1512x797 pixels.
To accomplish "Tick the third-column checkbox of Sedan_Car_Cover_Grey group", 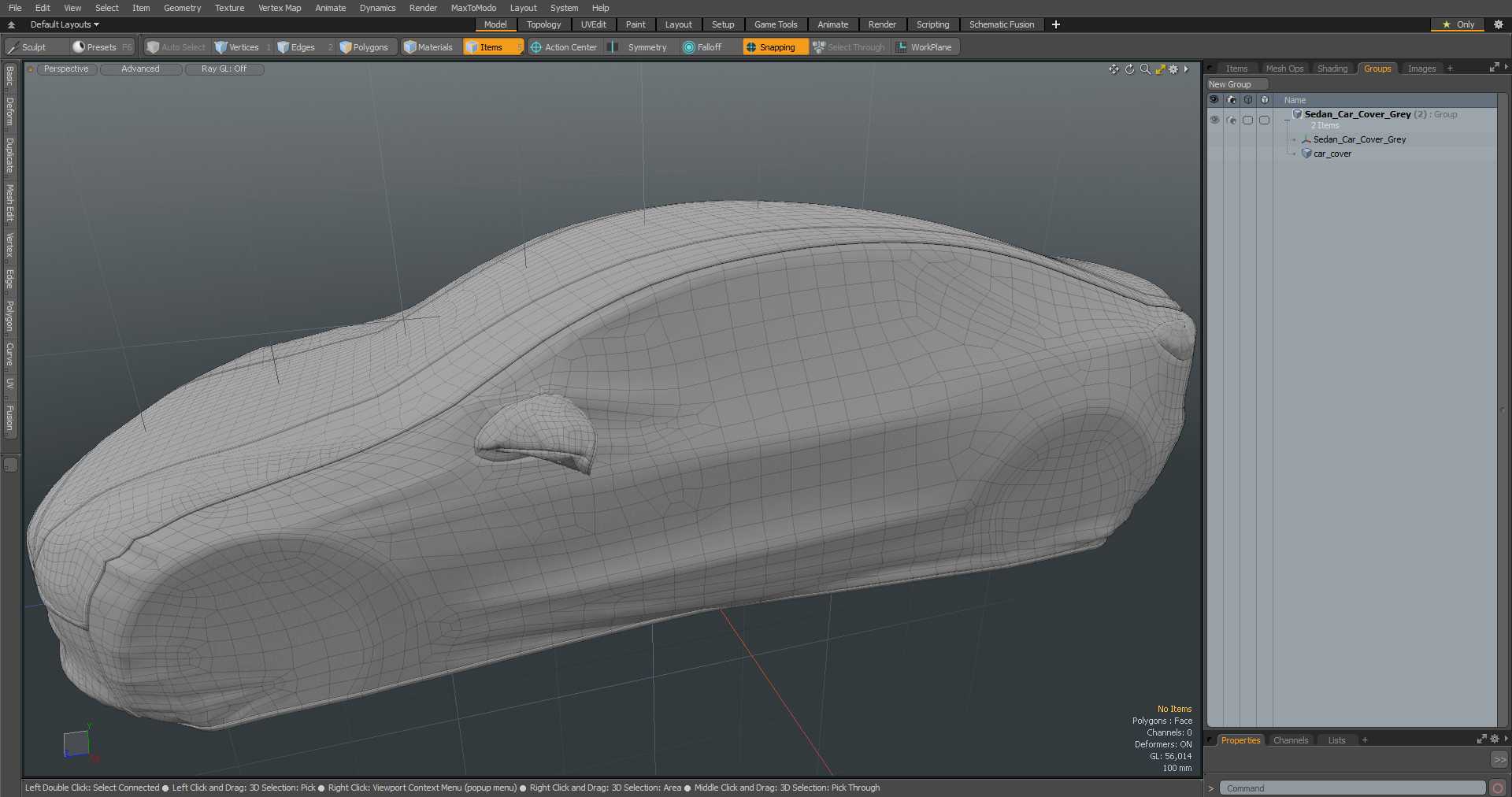I will [x=1247, y=120].
